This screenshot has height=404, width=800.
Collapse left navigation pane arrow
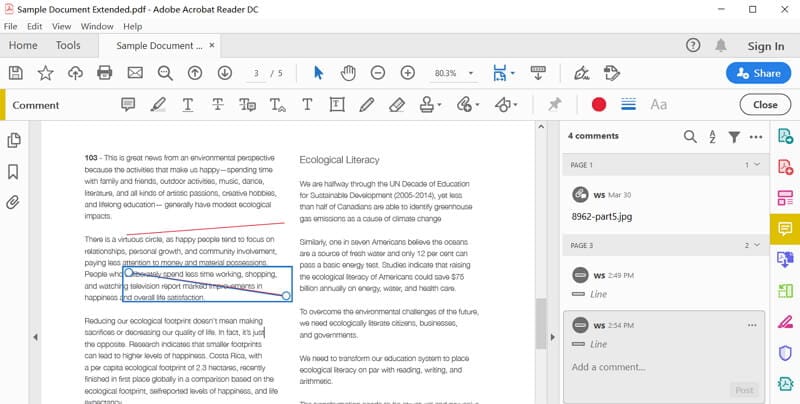point(35,337)
